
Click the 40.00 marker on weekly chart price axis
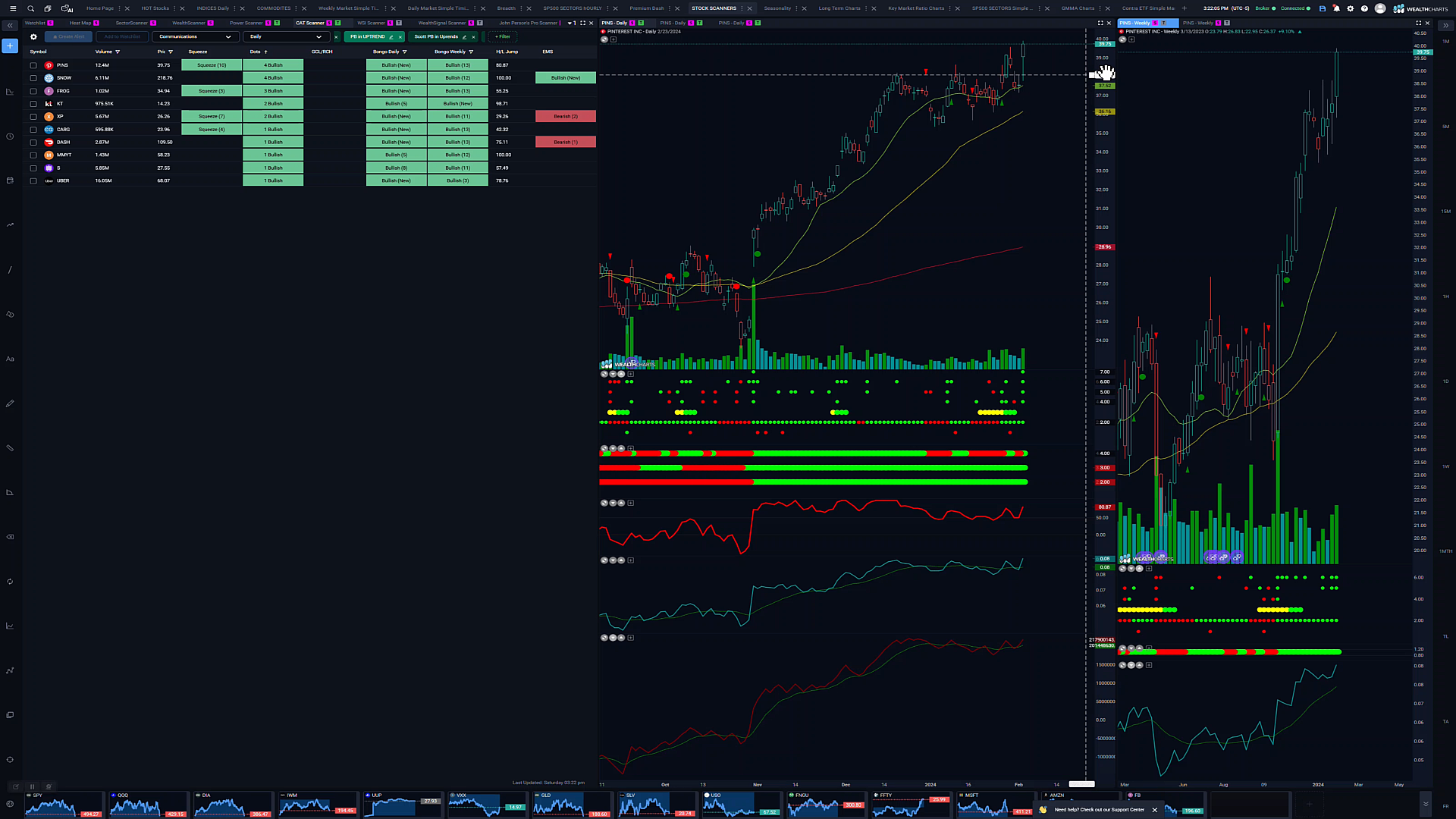(1420, 46)
